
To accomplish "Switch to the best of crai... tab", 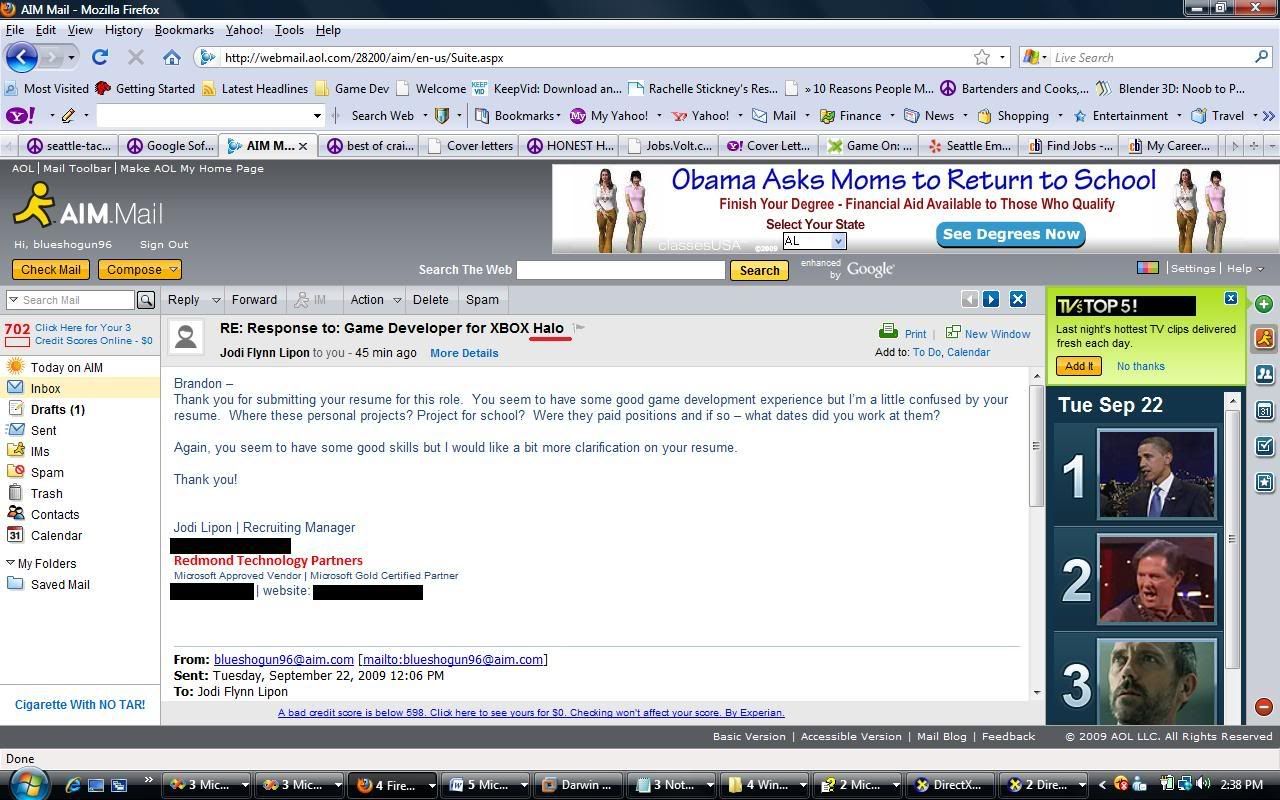I will 369,146.
